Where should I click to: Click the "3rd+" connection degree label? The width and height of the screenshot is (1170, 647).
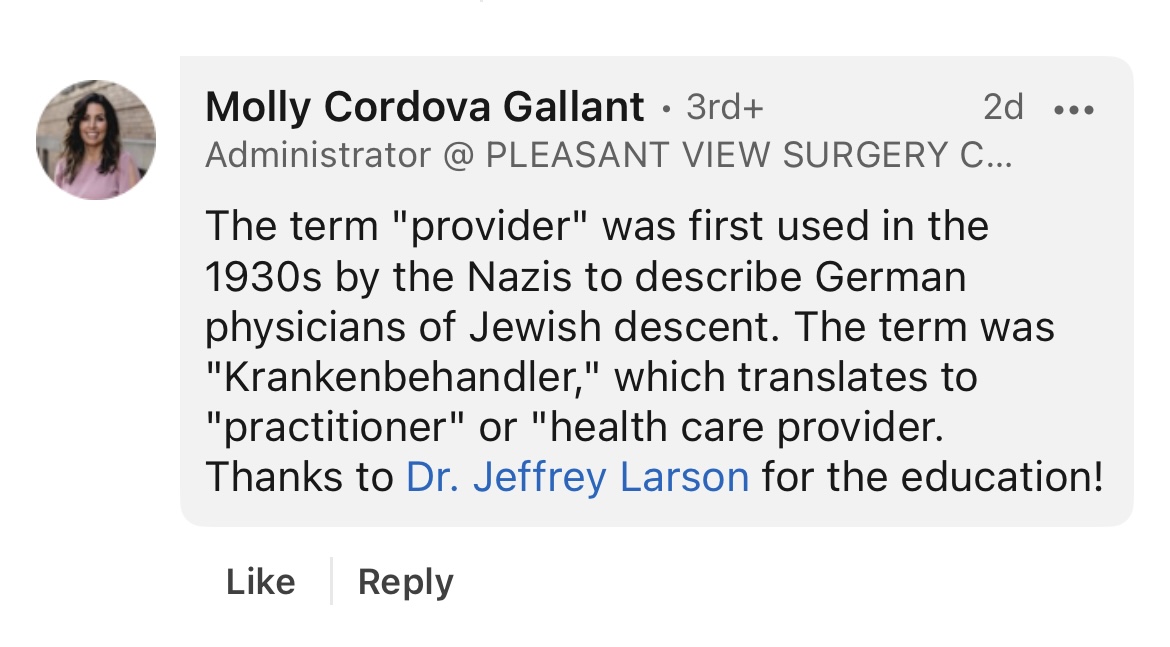coord(724,108)
